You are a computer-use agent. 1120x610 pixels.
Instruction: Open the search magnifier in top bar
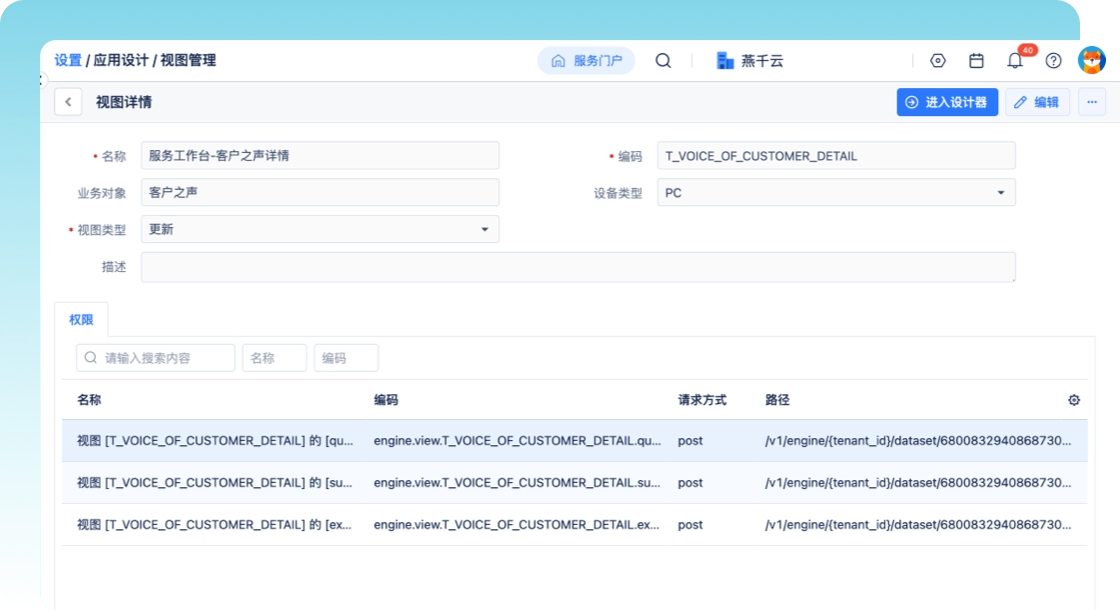(x=663, y=61)
